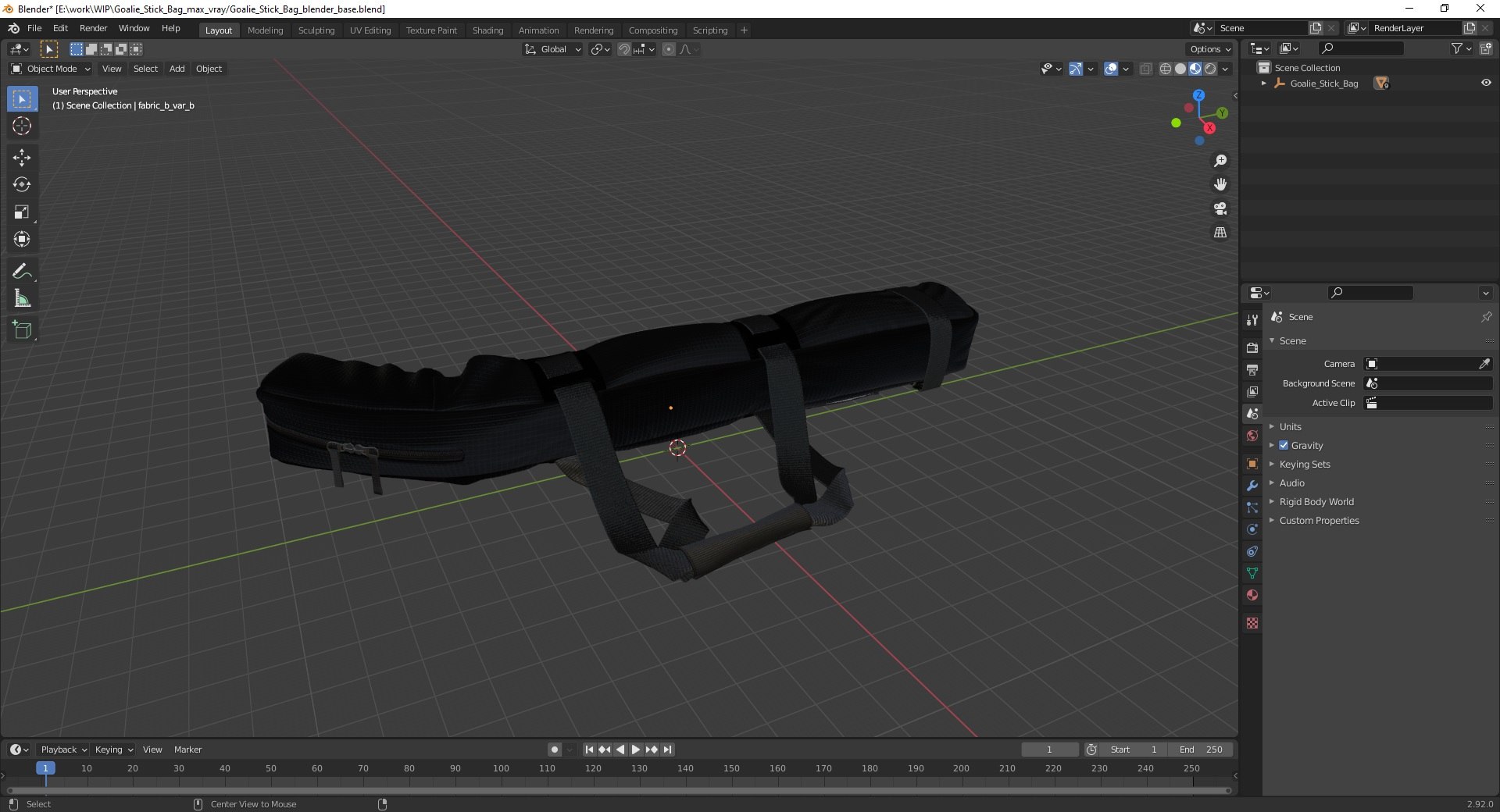
Task: Toggle the Gravity checkbox
Action: point(1284,446)
